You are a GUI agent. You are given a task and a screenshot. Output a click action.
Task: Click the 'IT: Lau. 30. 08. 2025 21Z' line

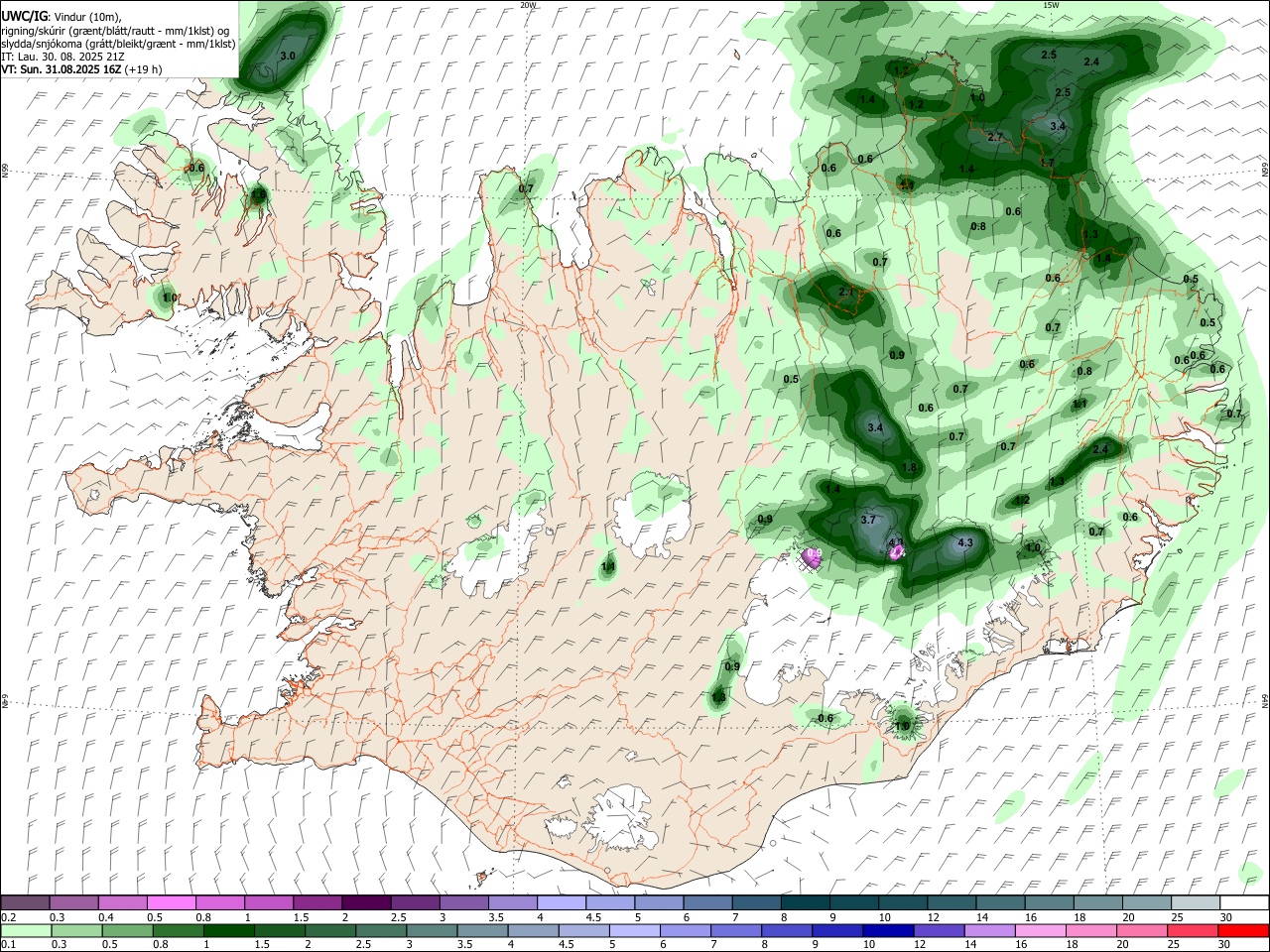[63, 57]
